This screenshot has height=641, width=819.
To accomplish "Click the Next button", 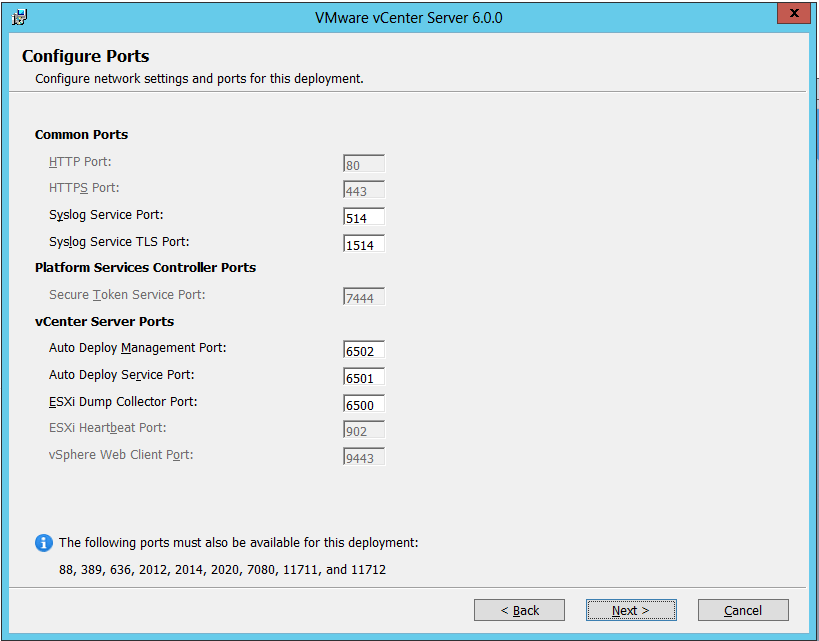I will point(631,610).
